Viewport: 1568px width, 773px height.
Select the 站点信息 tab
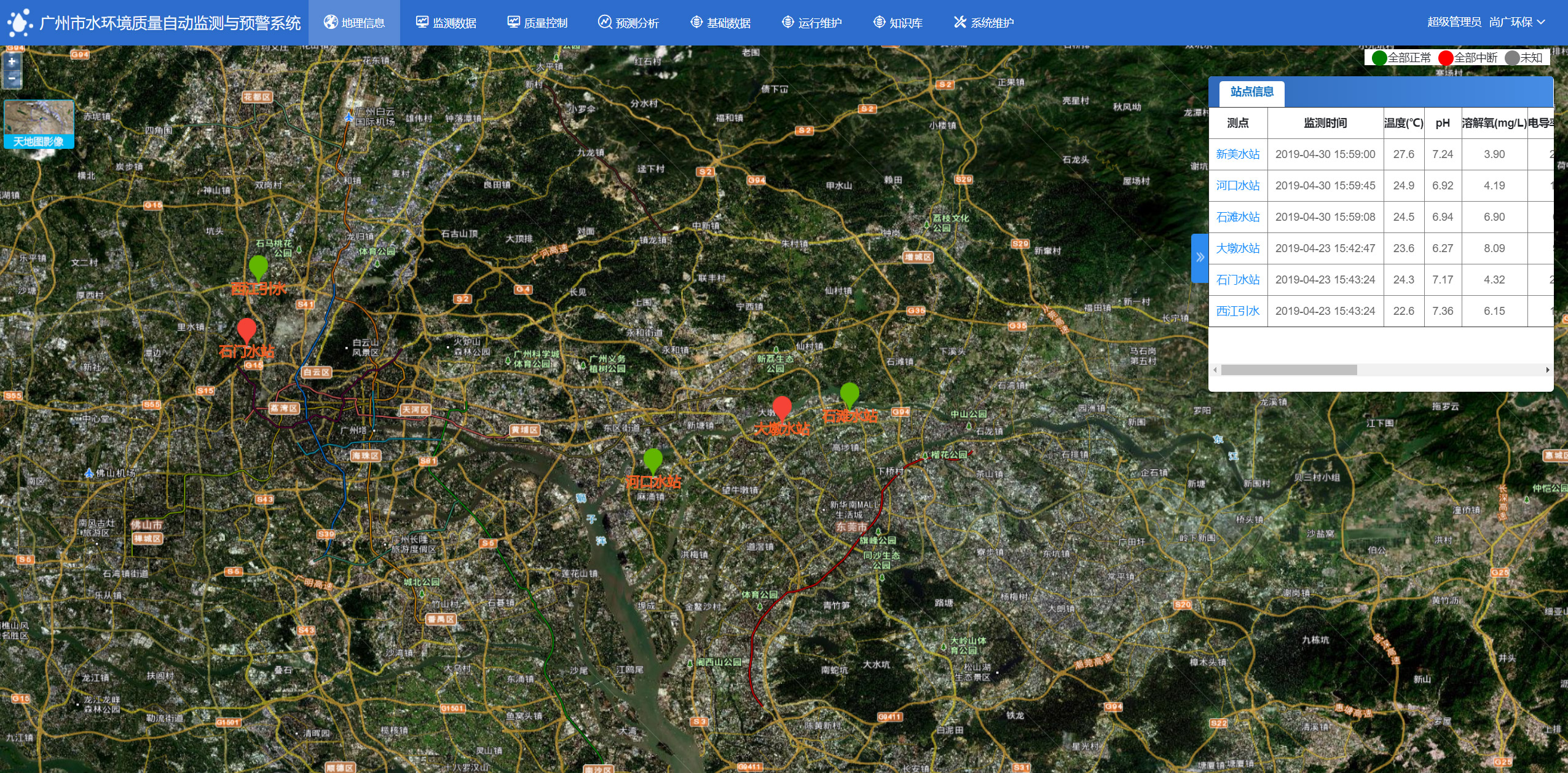click(x=1251, y=92)
